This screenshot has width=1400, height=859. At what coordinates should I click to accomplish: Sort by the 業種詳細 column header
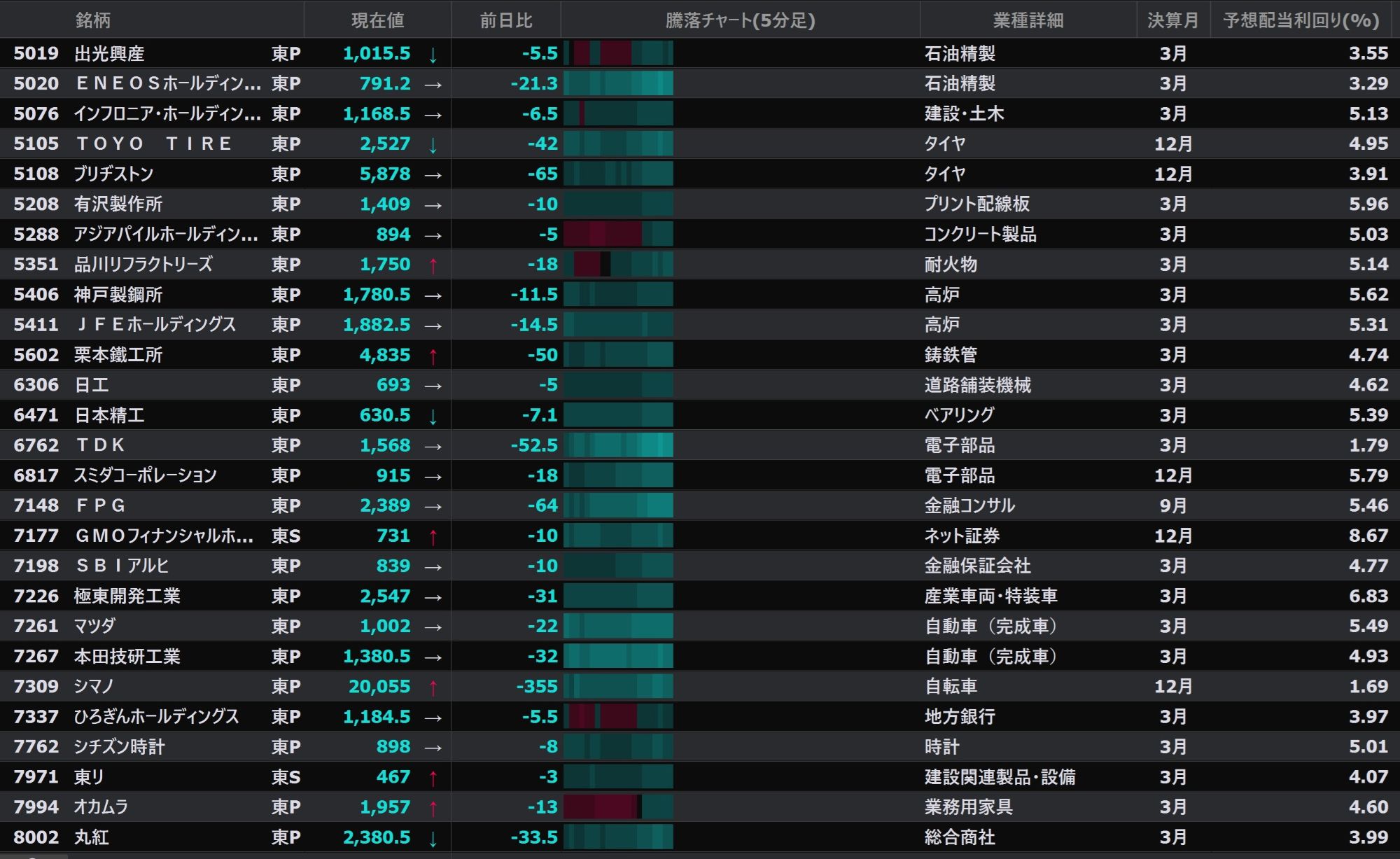point(1028,20)
